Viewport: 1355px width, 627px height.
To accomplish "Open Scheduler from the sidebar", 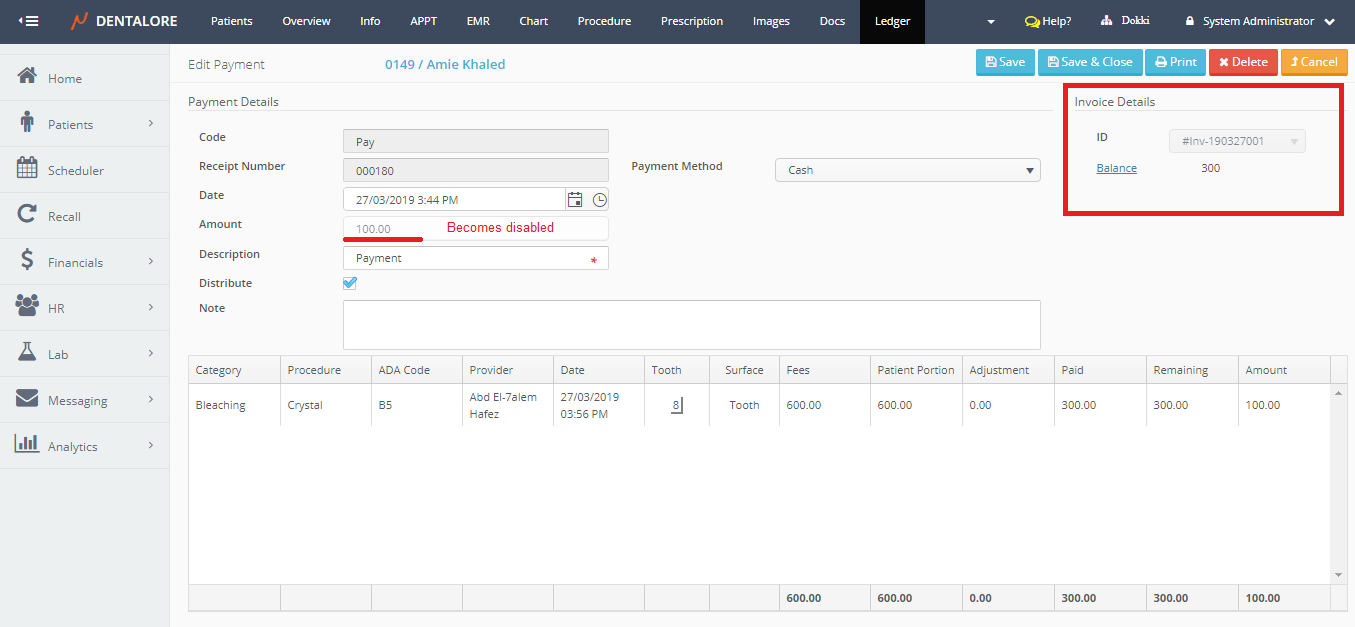I will [x=76, y=170].
